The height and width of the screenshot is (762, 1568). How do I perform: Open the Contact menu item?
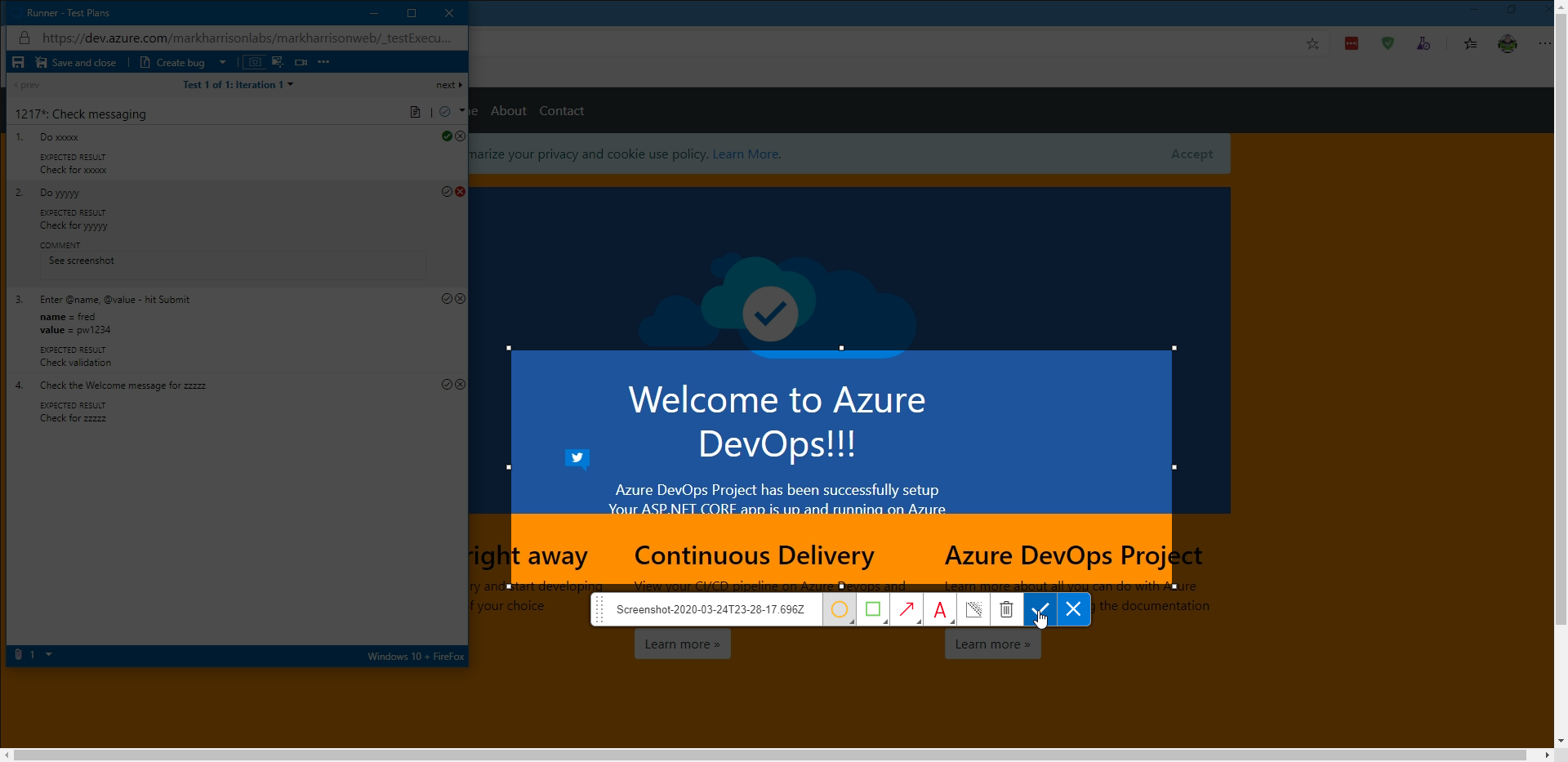[x=561, y=111]
